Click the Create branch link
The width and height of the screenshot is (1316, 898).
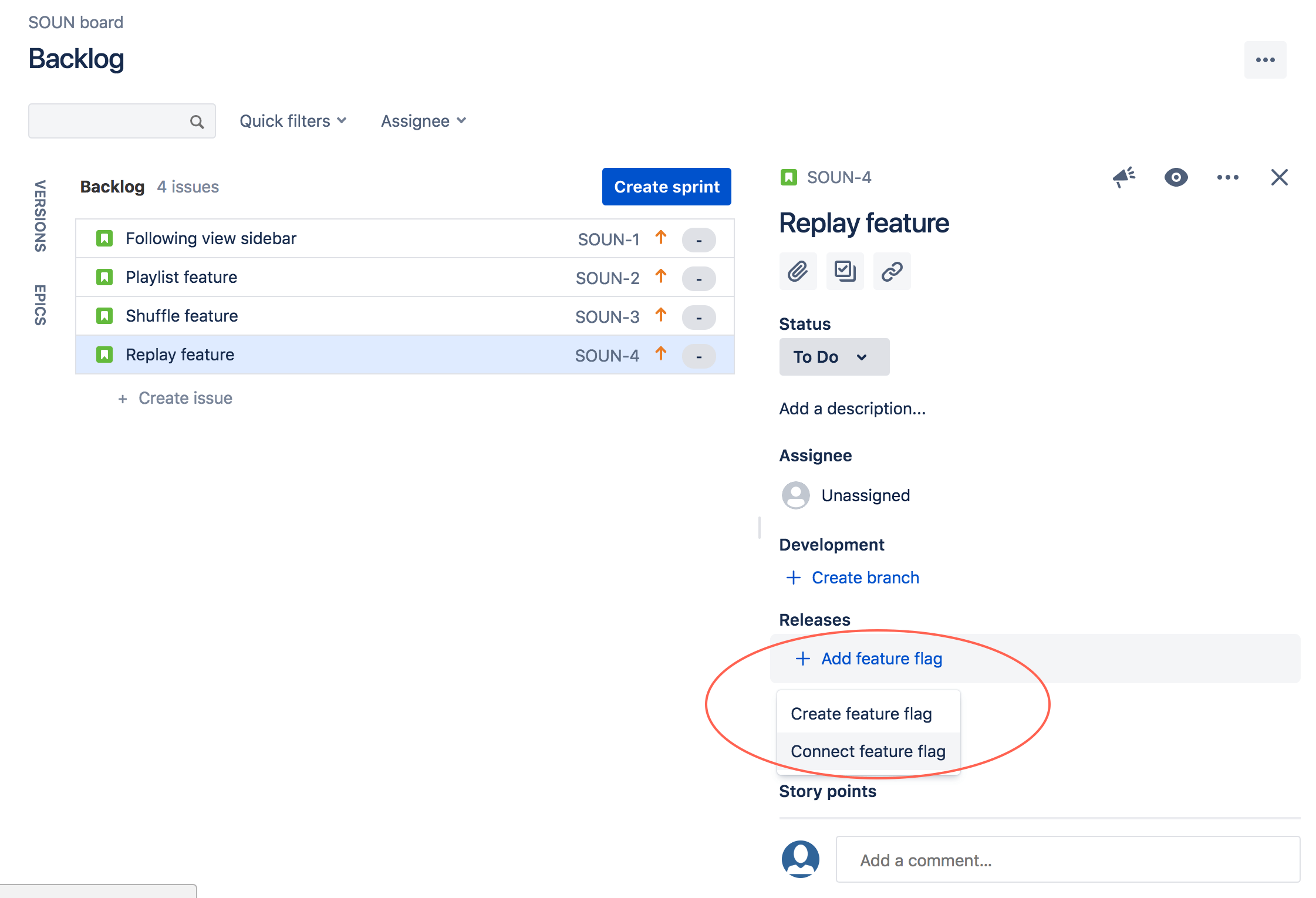click(x=865, y=577)
